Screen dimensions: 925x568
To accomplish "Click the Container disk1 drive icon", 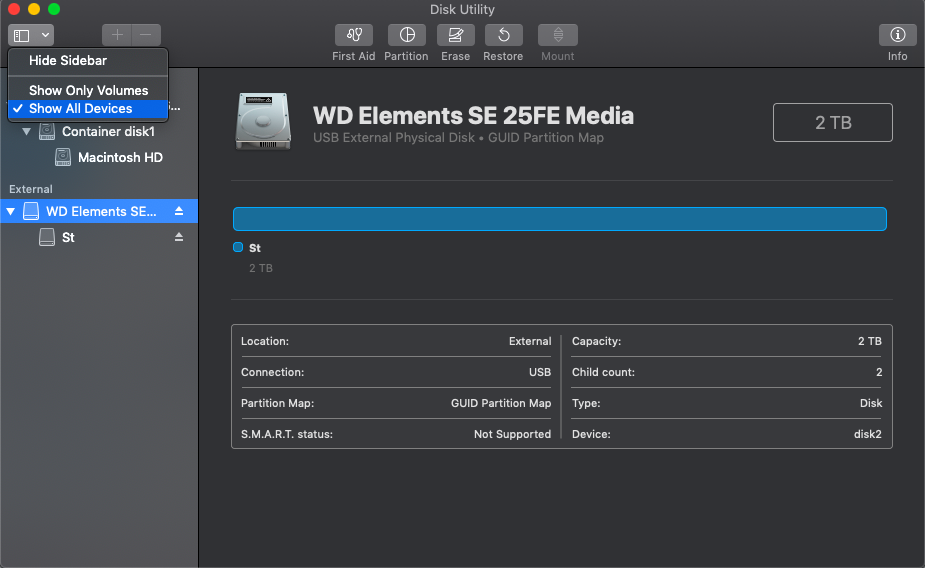I will (47, 132).
